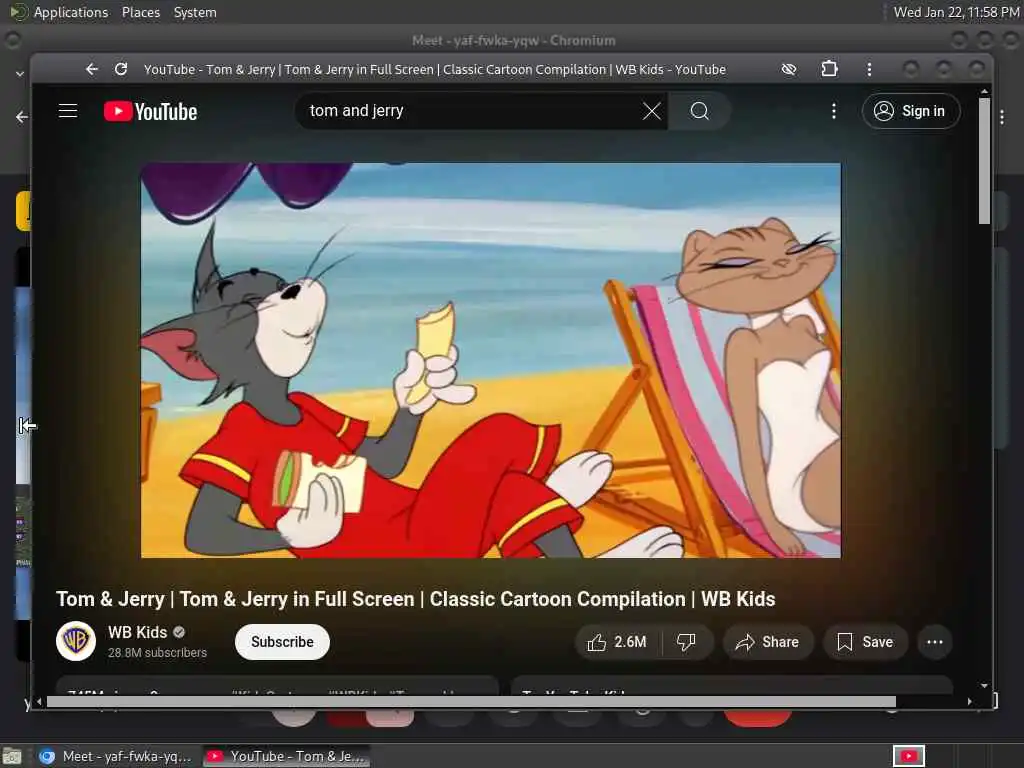Open Meet Chromium window three-dot menu

1002,117
